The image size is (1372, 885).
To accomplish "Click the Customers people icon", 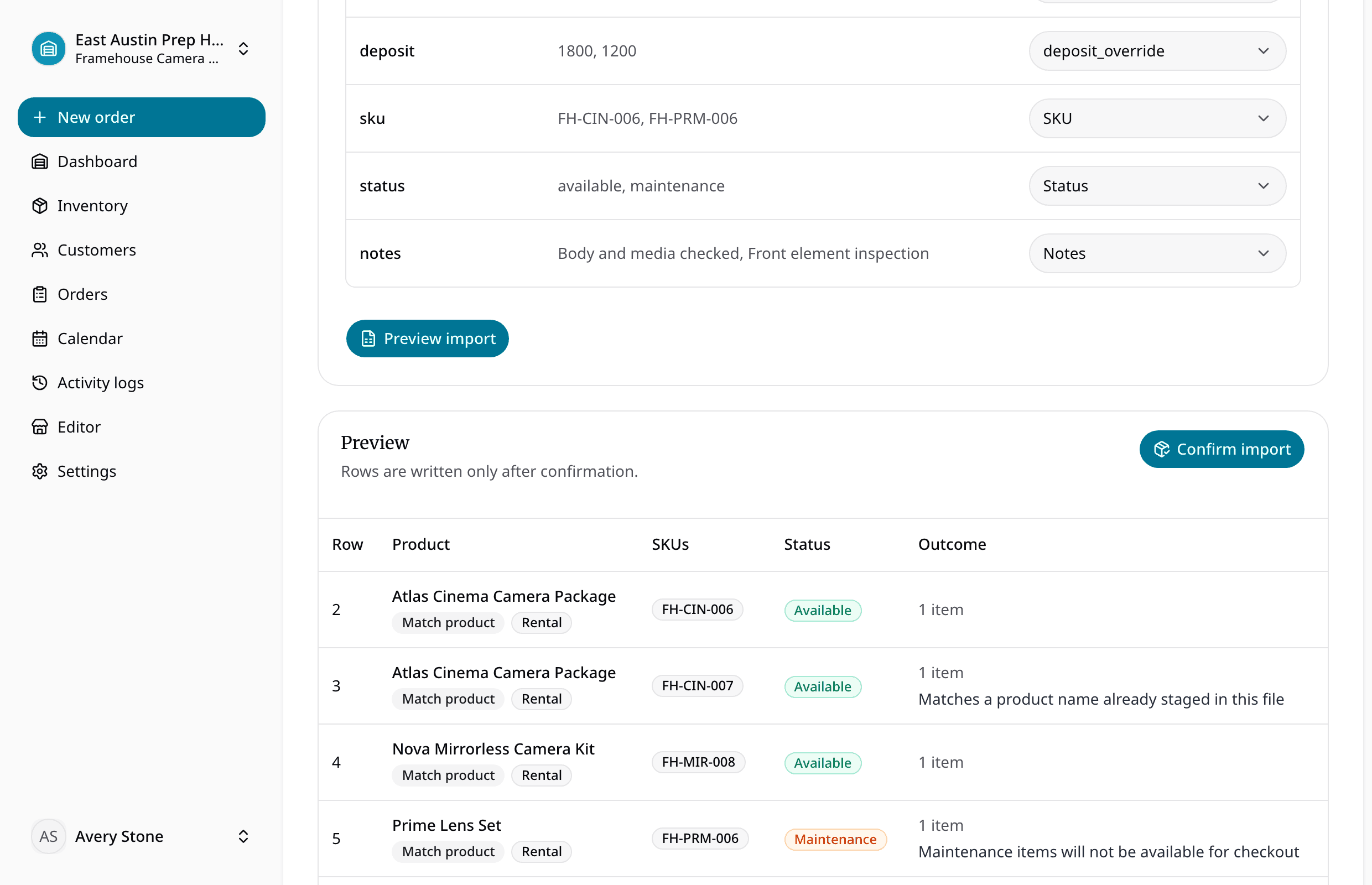I will click(x=40, y=250).
